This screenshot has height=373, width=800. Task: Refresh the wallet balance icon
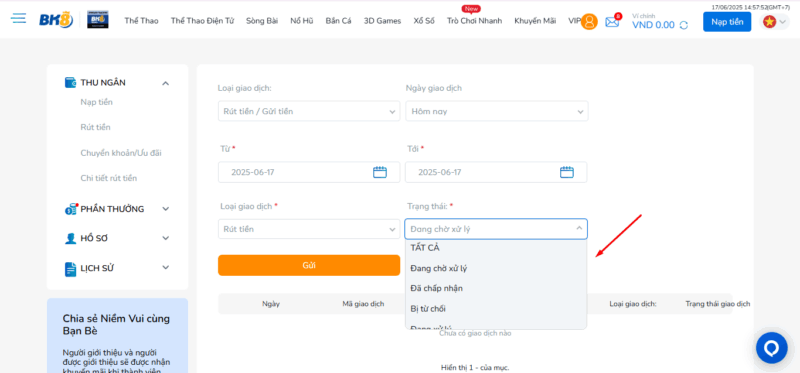684,25
